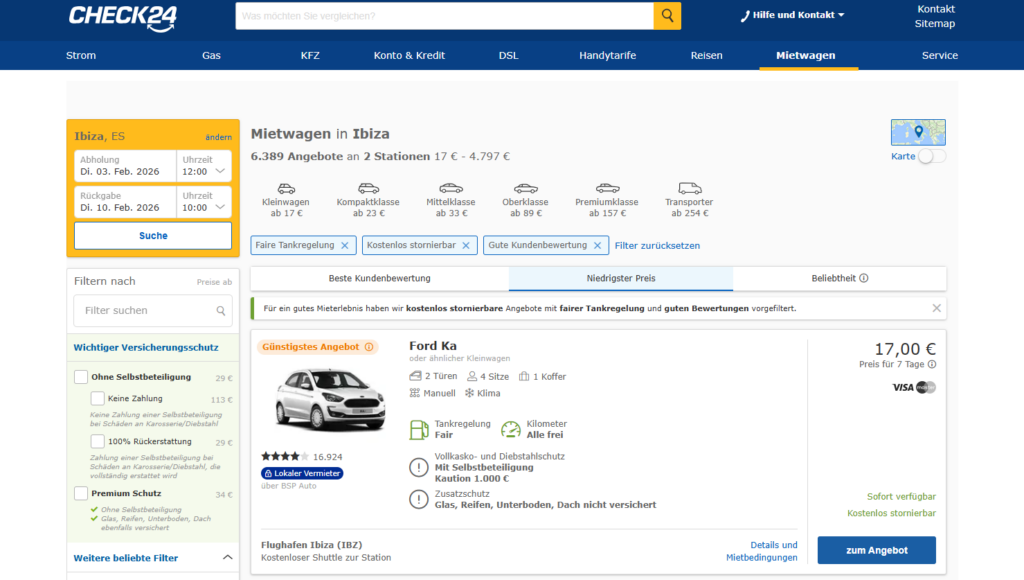Check the Ohne Selbstbeteiligung checkbox
This screenshot has width=1024, height=580.
(83, 378)
